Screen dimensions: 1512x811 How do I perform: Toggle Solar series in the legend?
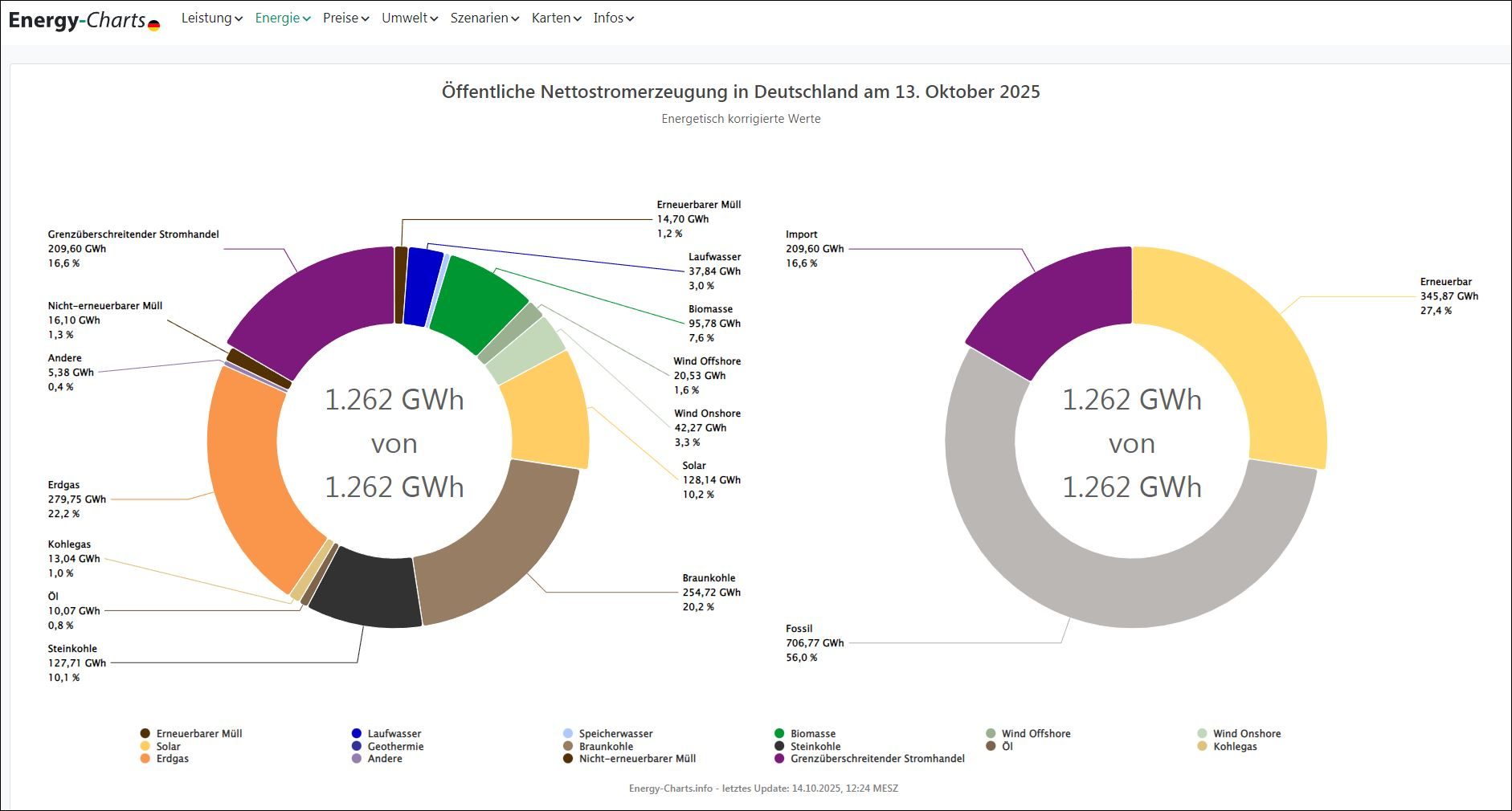click(168, 746)
